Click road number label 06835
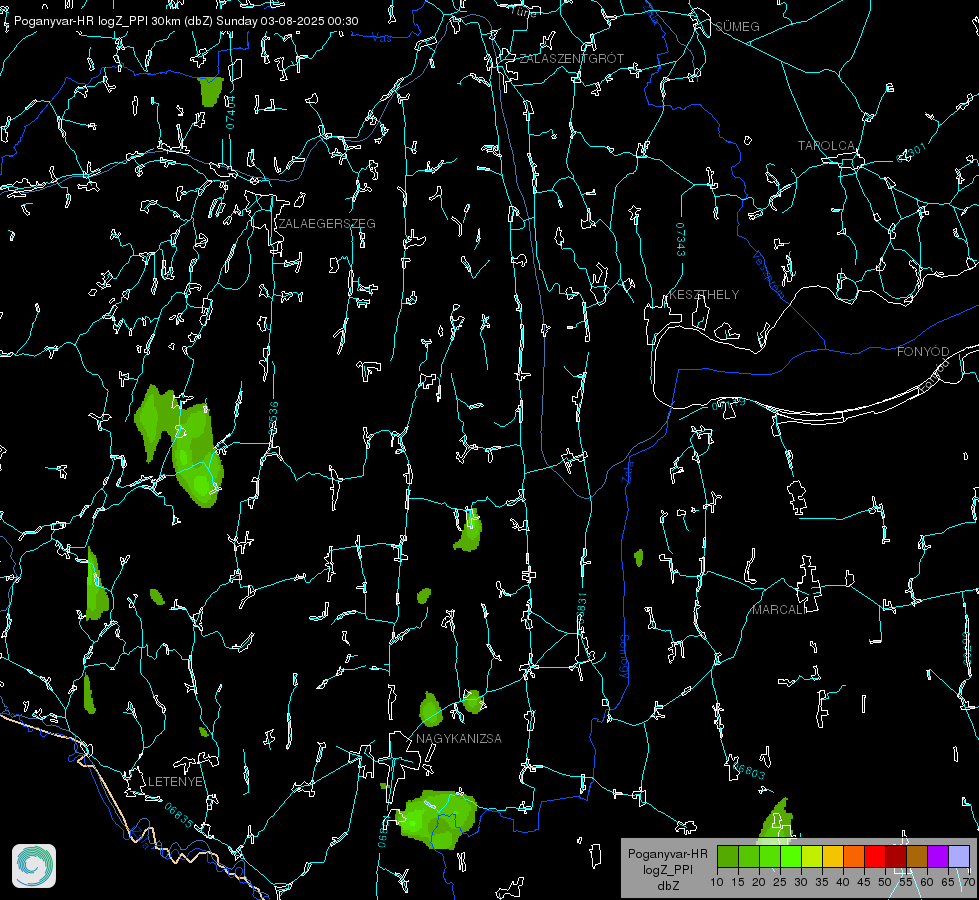 pyautogui.click(x=179, y=816)
